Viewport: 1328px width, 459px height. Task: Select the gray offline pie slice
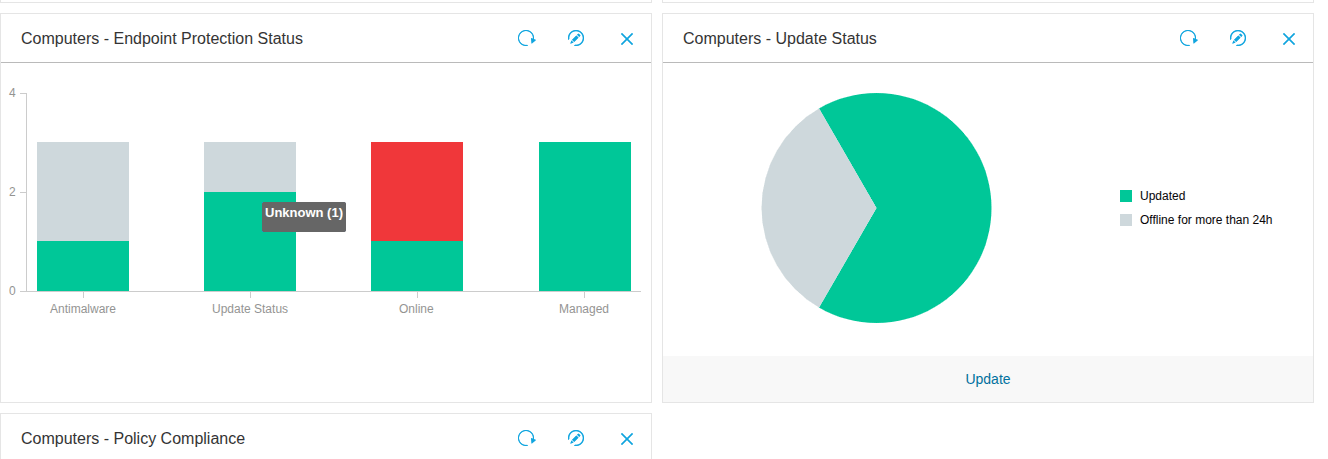coord(805,210)
